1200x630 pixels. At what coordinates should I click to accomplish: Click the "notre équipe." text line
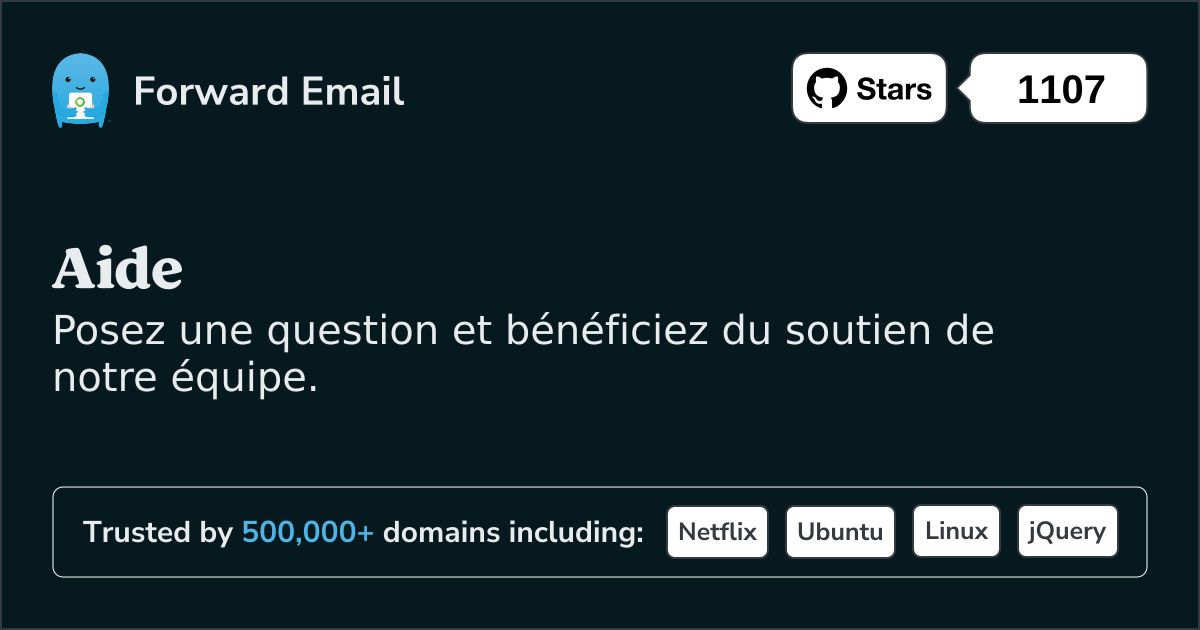point(185,379)
